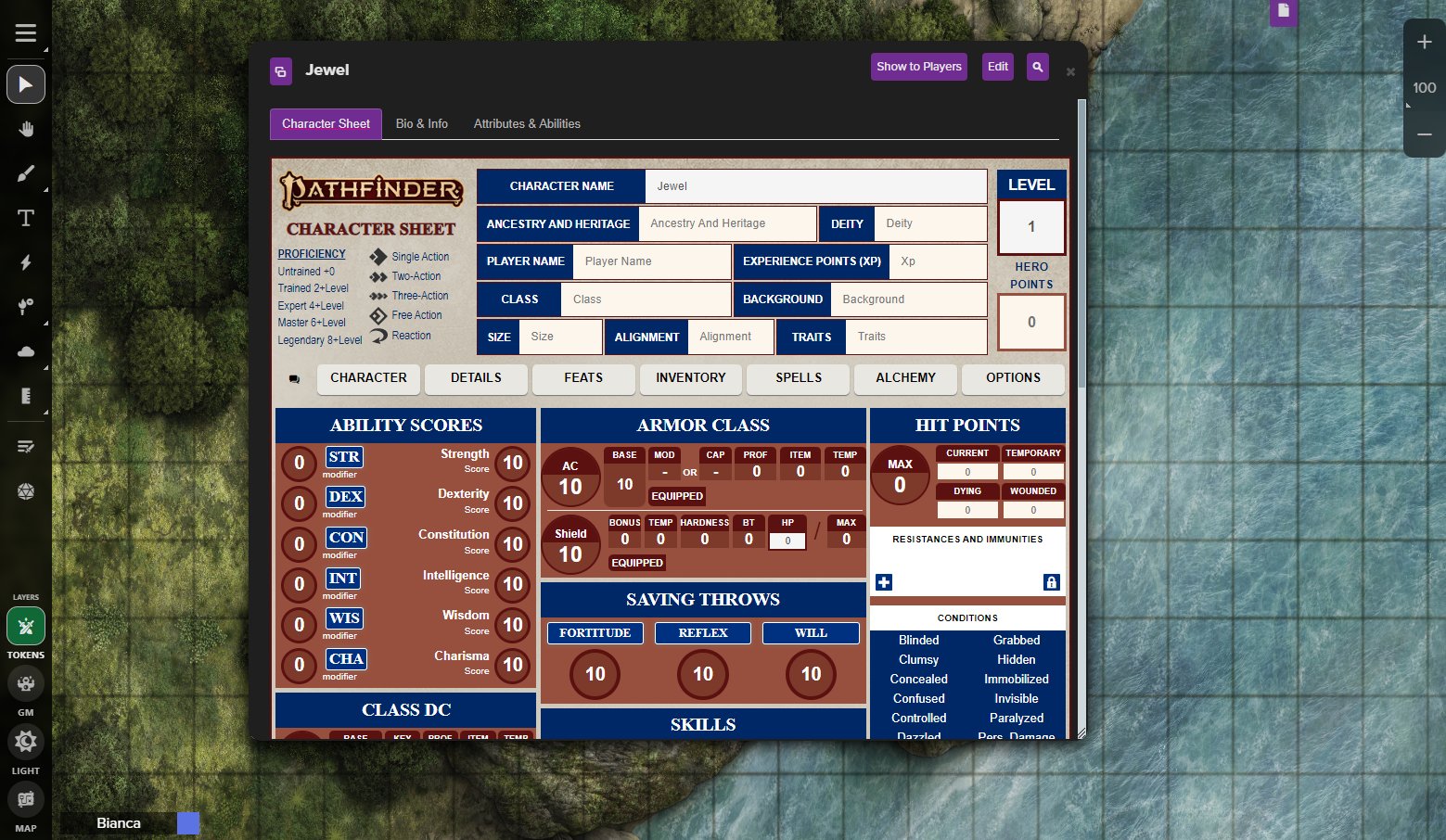Switch to the Light layer
The width and height of the screenshot is (1446, 840).
coord(26,742)
